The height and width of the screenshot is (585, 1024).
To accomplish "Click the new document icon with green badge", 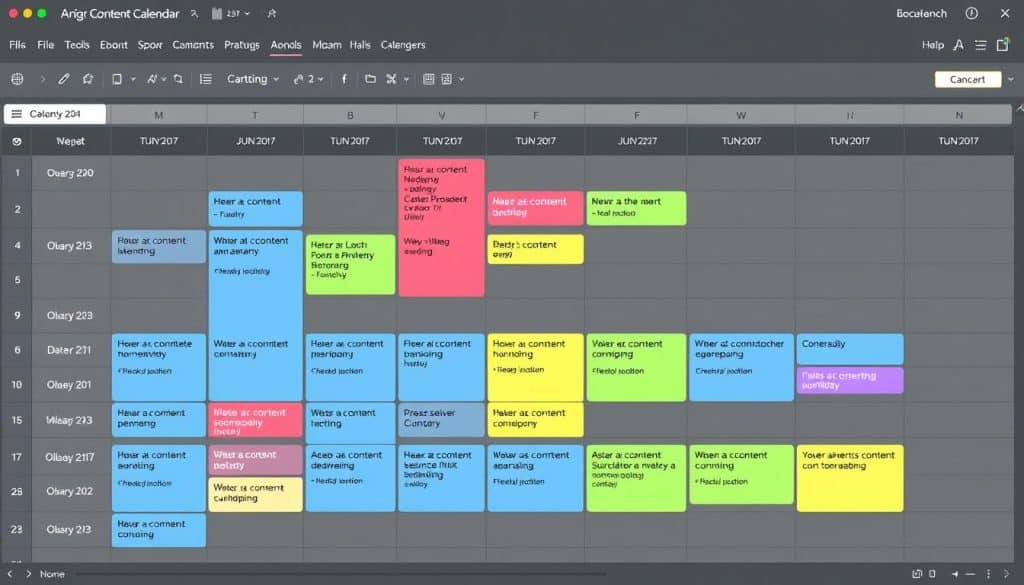I will click(x=1003, y=44).
